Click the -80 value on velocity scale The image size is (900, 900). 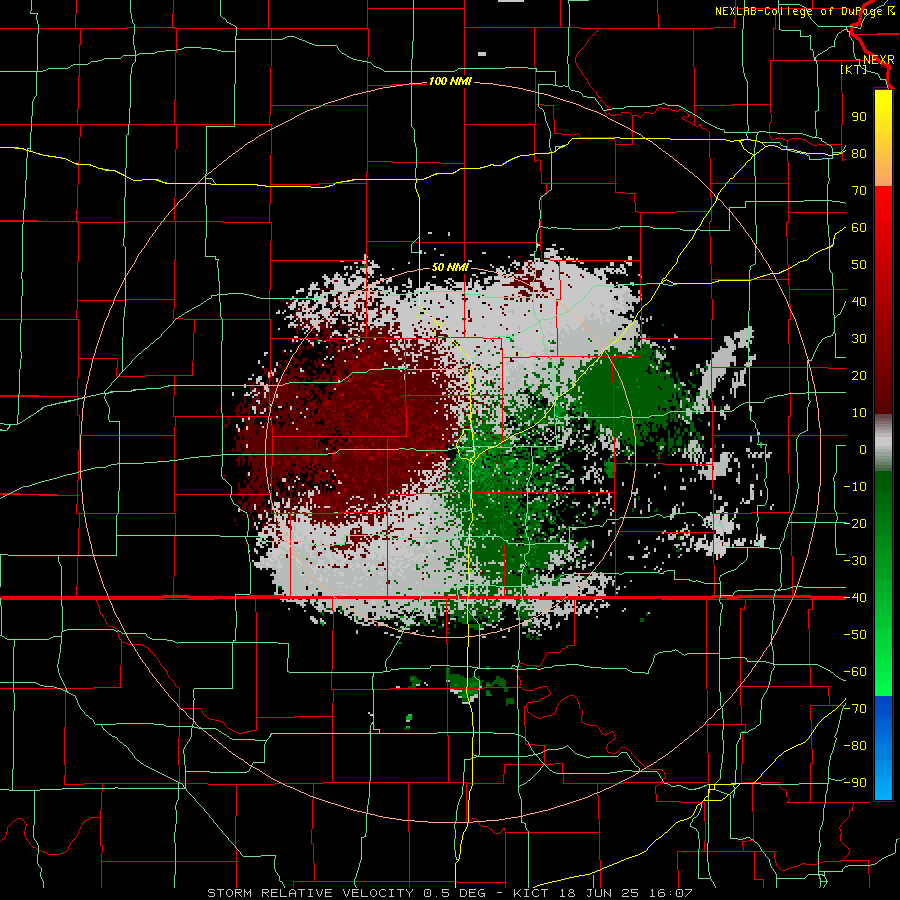855,746
